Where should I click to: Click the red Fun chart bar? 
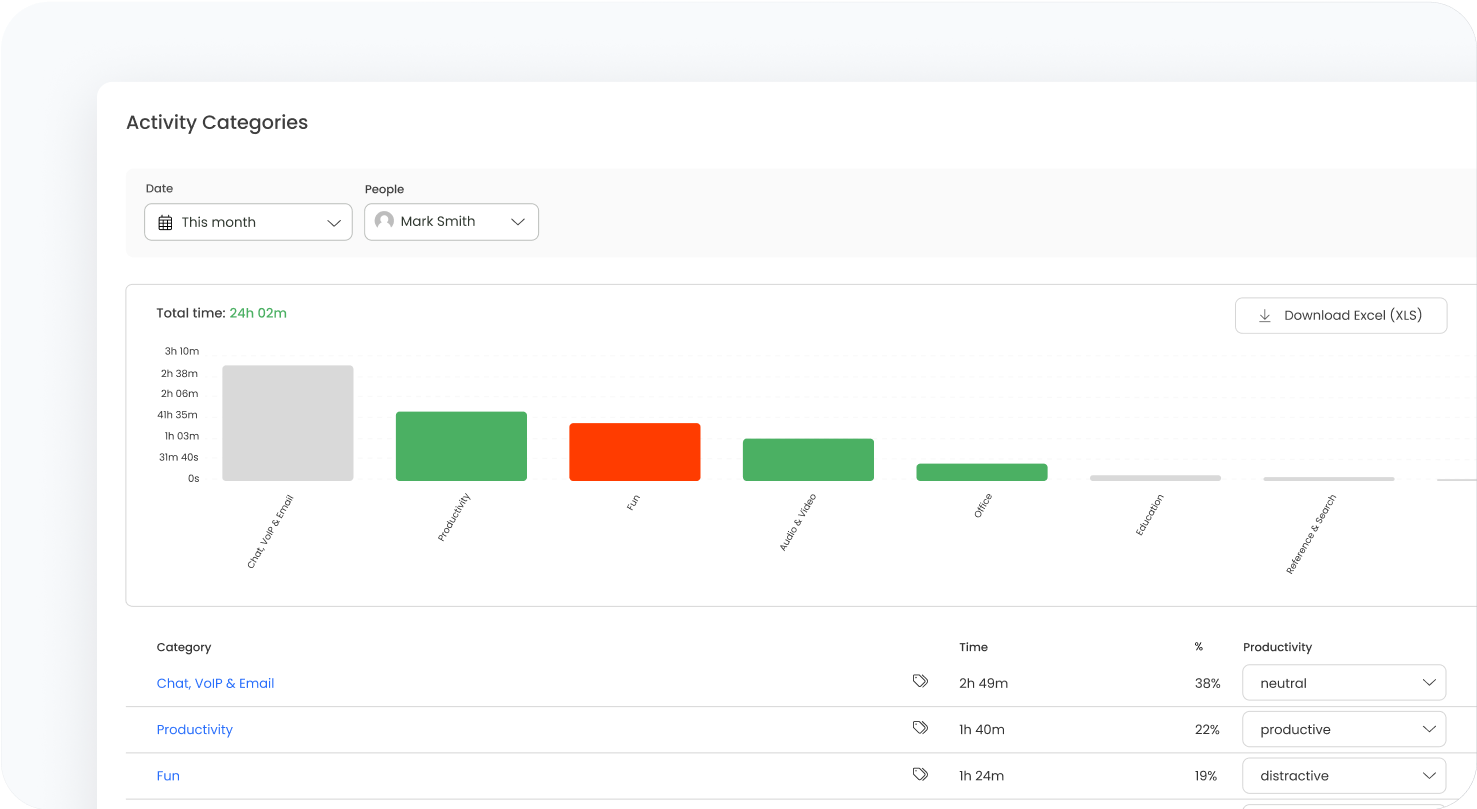pos(635,452)
